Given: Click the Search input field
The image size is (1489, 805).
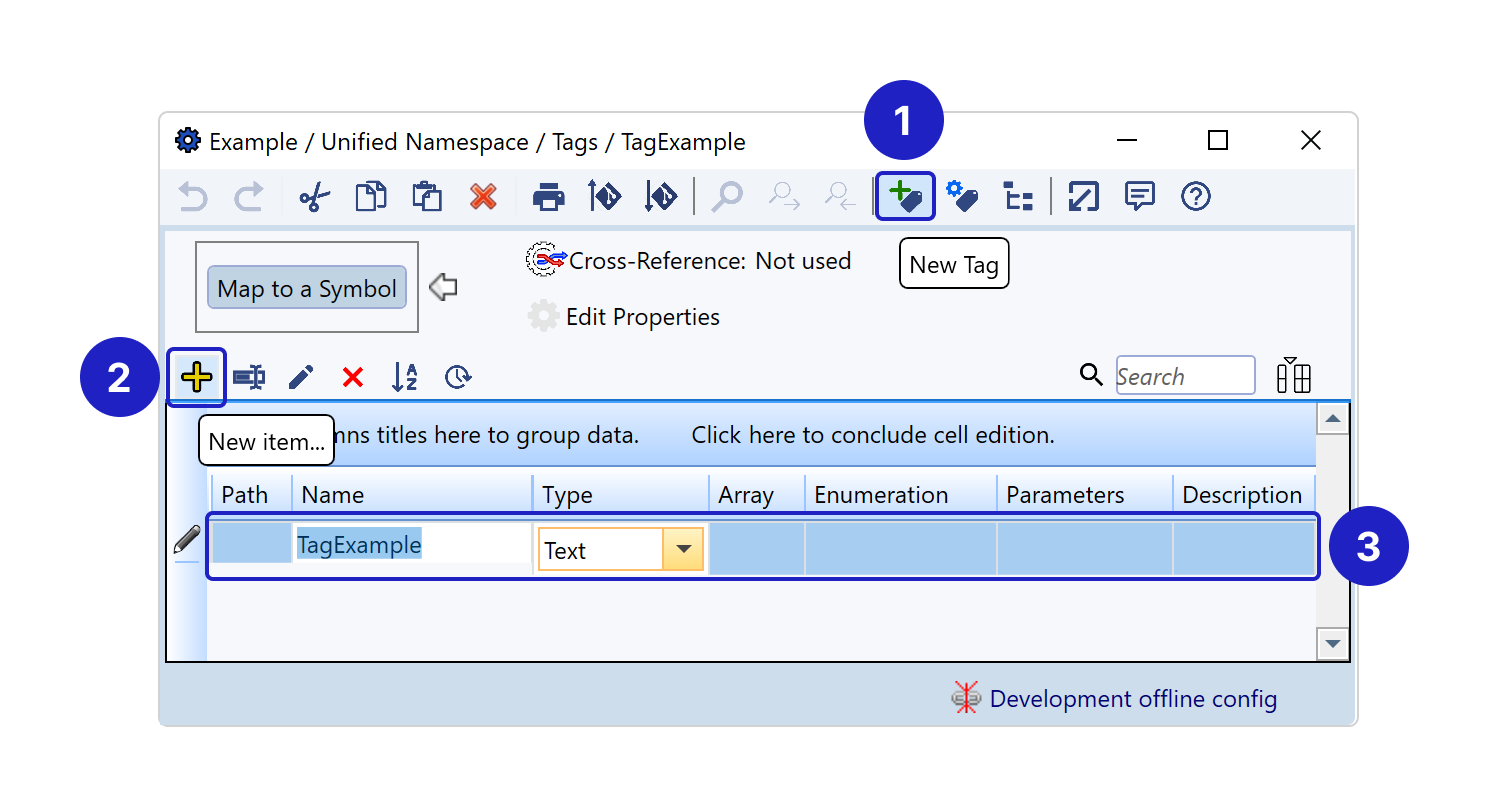Looking at the screenshot, I should pos(1184,376).
